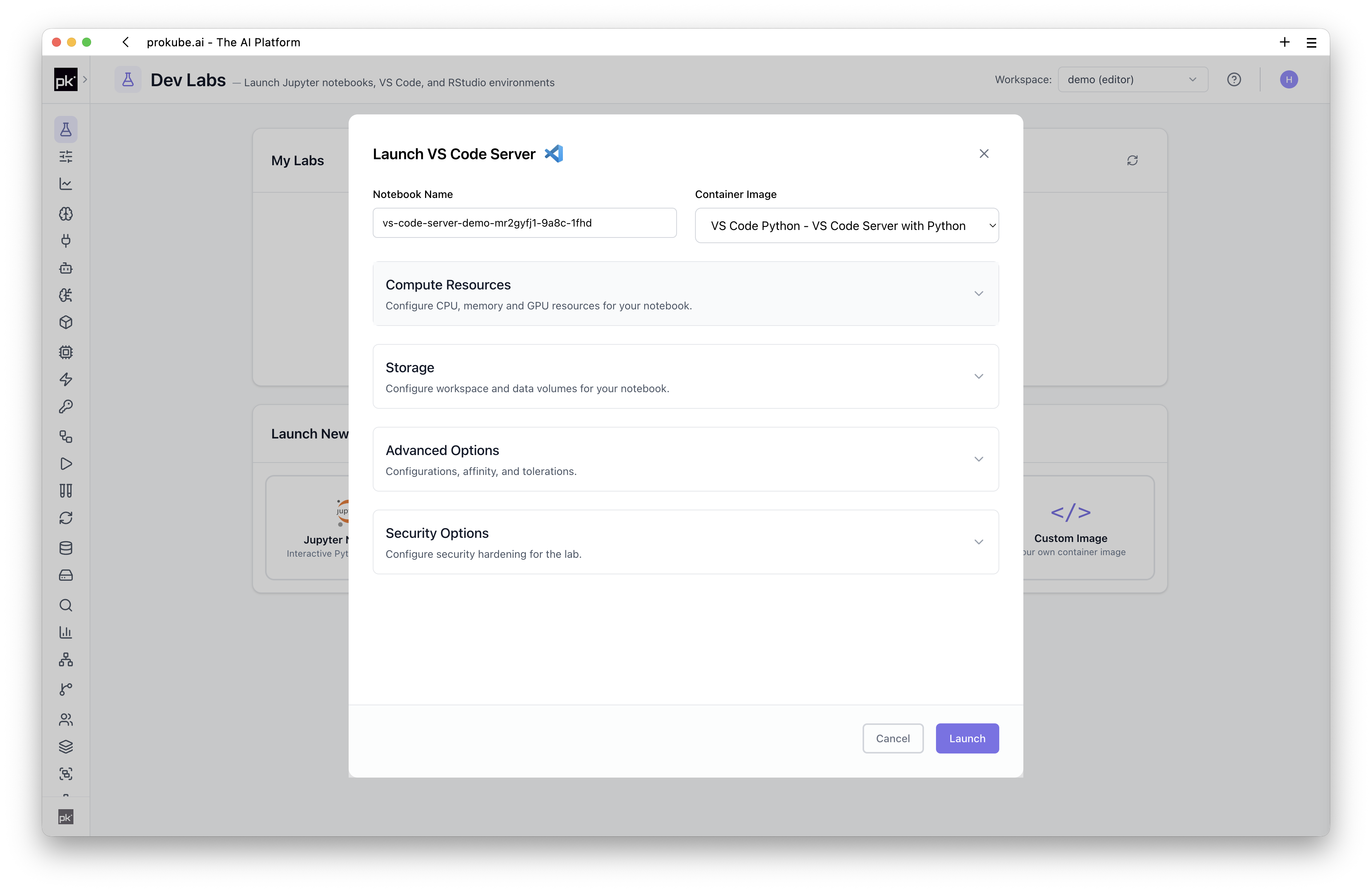1372x892 pixels.
Task: Open the user avatar H menu
Action: click(x=1288, y=79)
